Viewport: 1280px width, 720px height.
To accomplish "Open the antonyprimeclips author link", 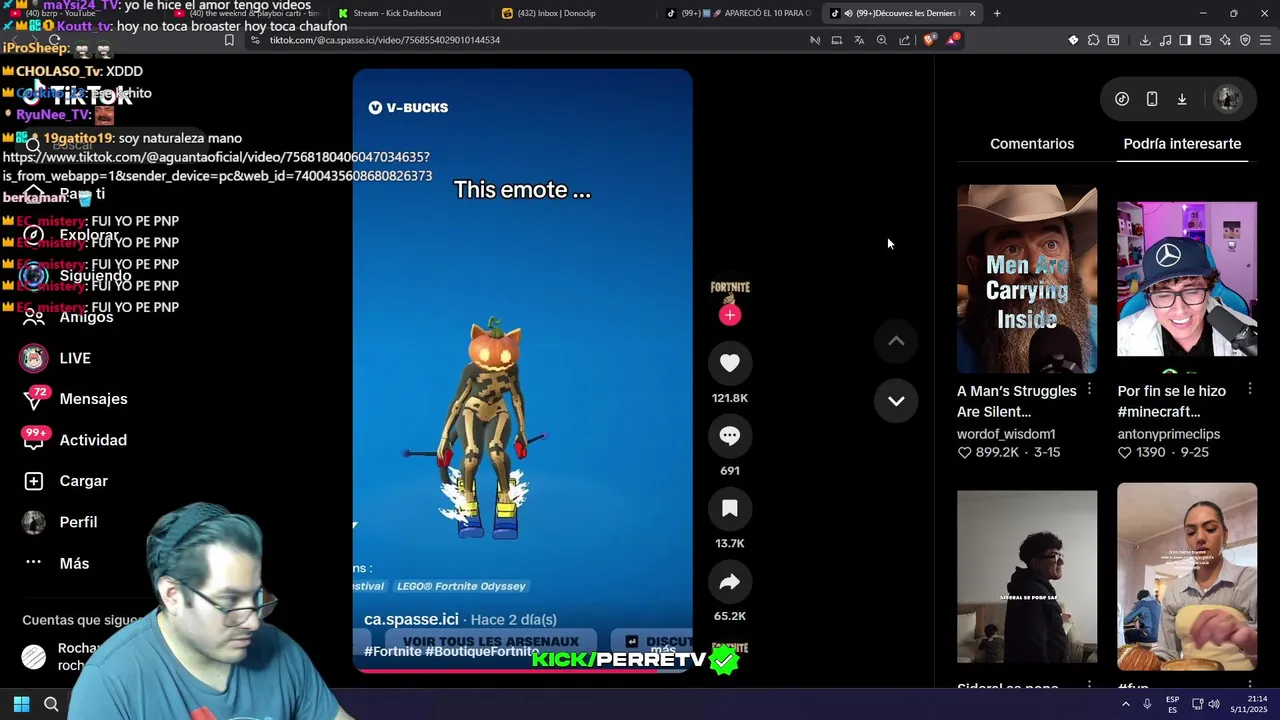I will (x=1168, y=434).
